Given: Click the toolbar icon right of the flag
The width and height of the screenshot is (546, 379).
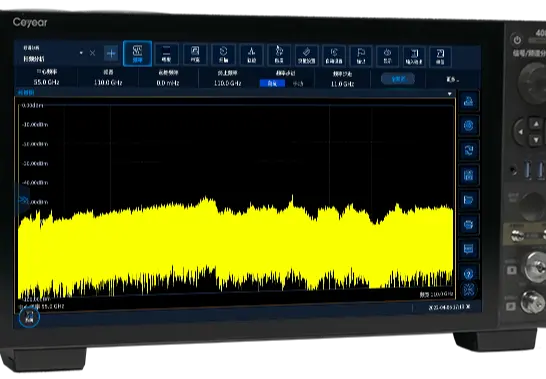Looking at the screenshot, I should click(x=387, y=56).
